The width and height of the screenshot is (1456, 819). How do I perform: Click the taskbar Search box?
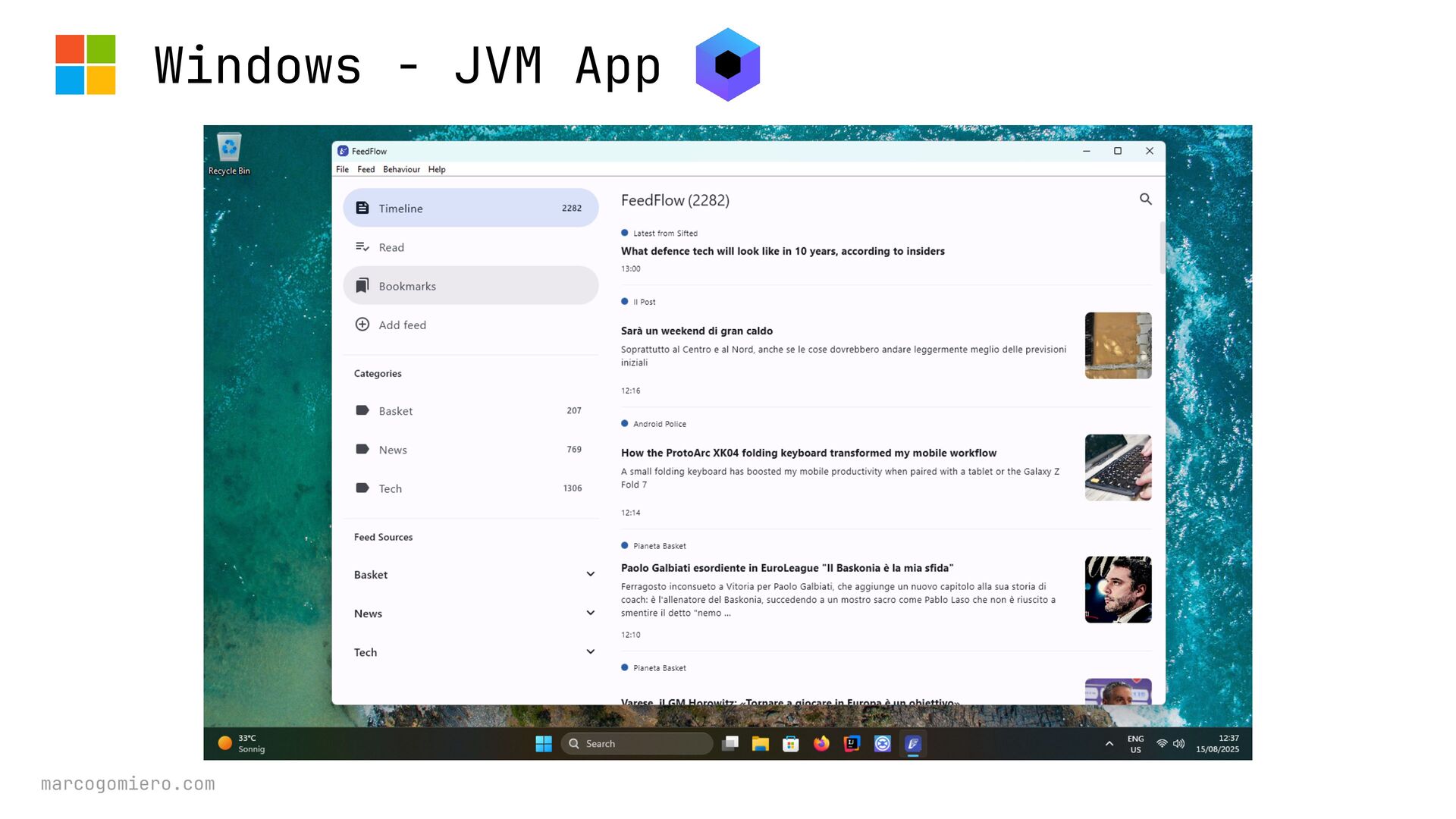pos(637,744)
